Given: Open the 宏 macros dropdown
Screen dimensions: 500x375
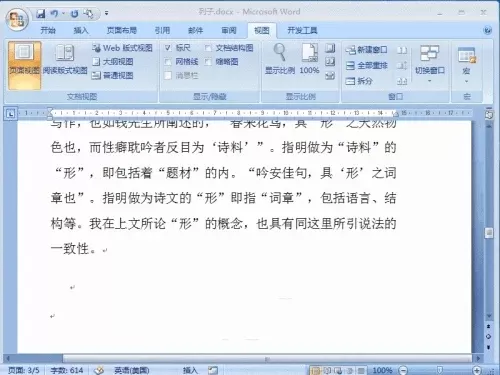Looking at the screenshot, I should [466, 64].
